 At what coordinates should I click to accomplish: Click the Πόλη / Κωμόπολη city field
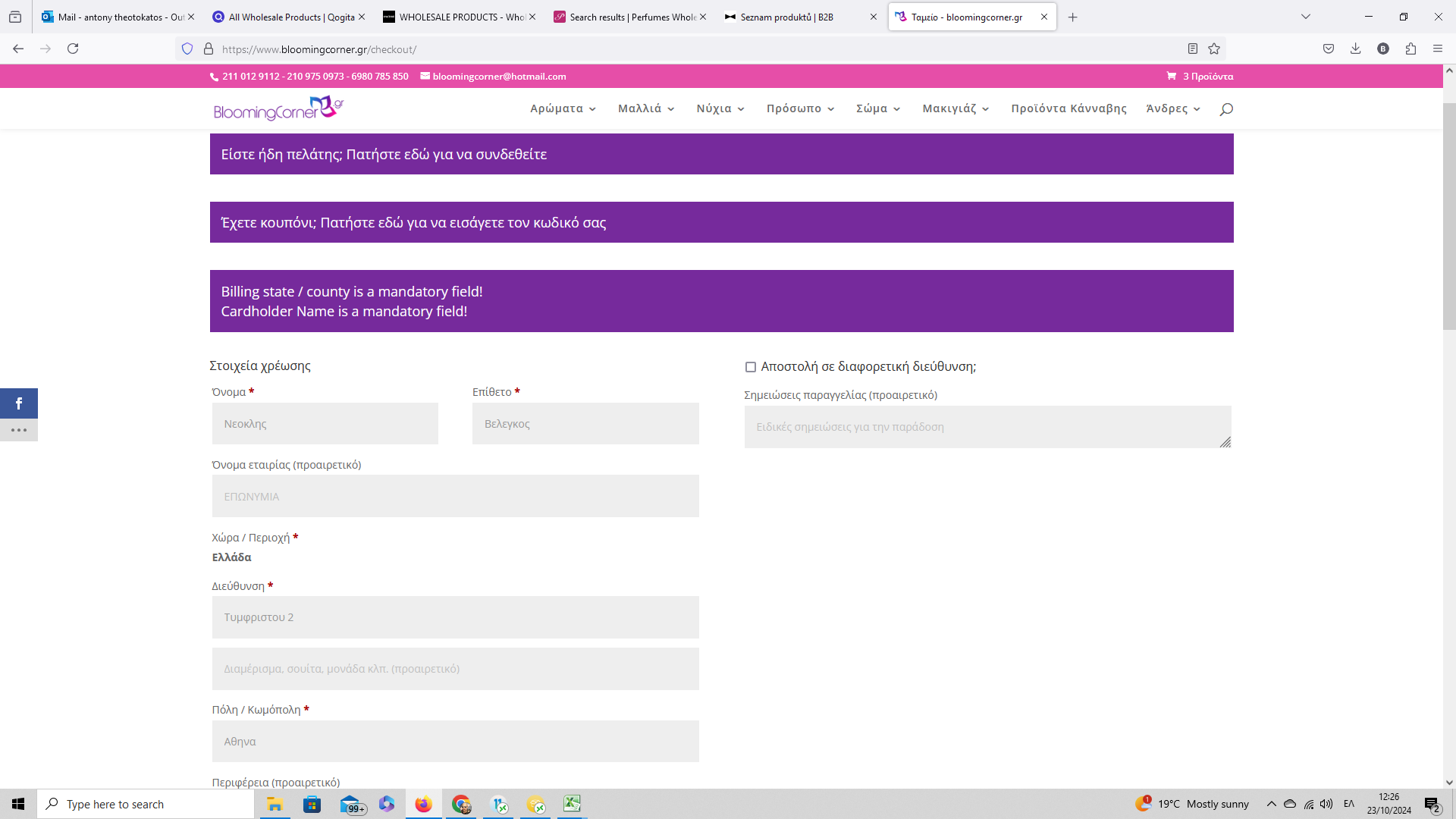tap(456, 741)
